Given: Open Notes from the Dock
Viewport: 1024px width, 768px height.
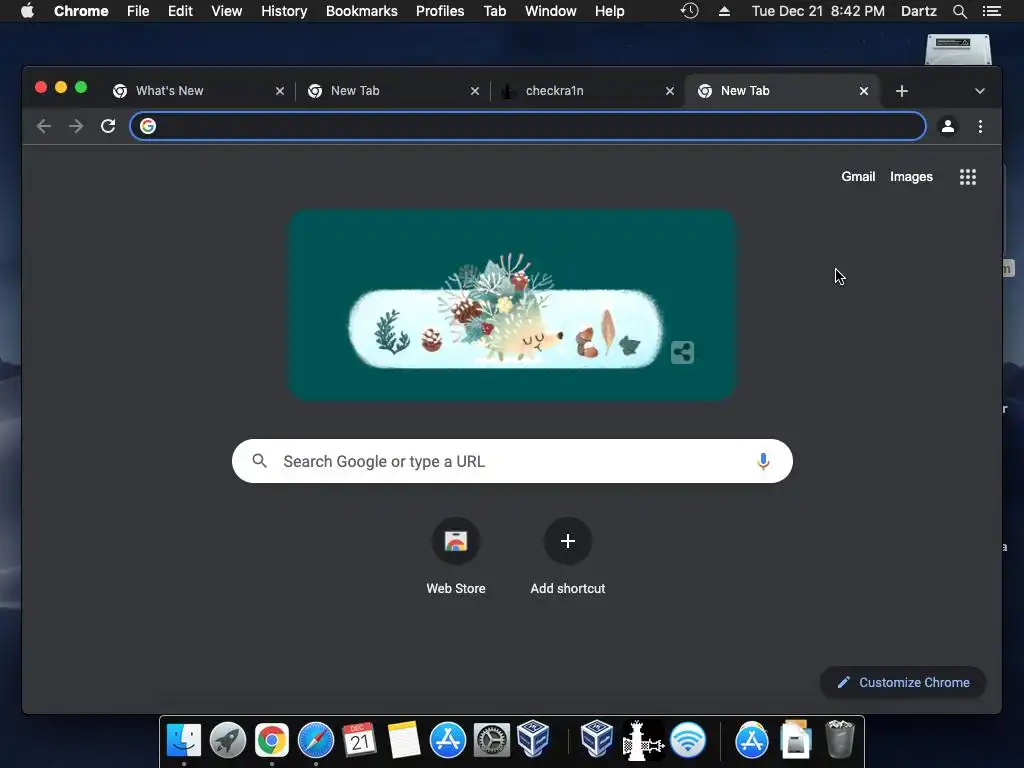Looking at the screenshot, I should 404,740.
